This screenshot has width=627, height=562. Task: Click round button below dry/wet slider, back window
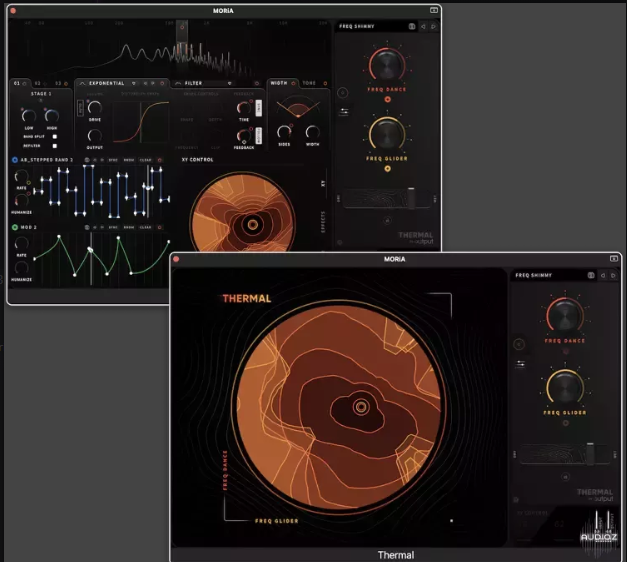tap(387, 220)
